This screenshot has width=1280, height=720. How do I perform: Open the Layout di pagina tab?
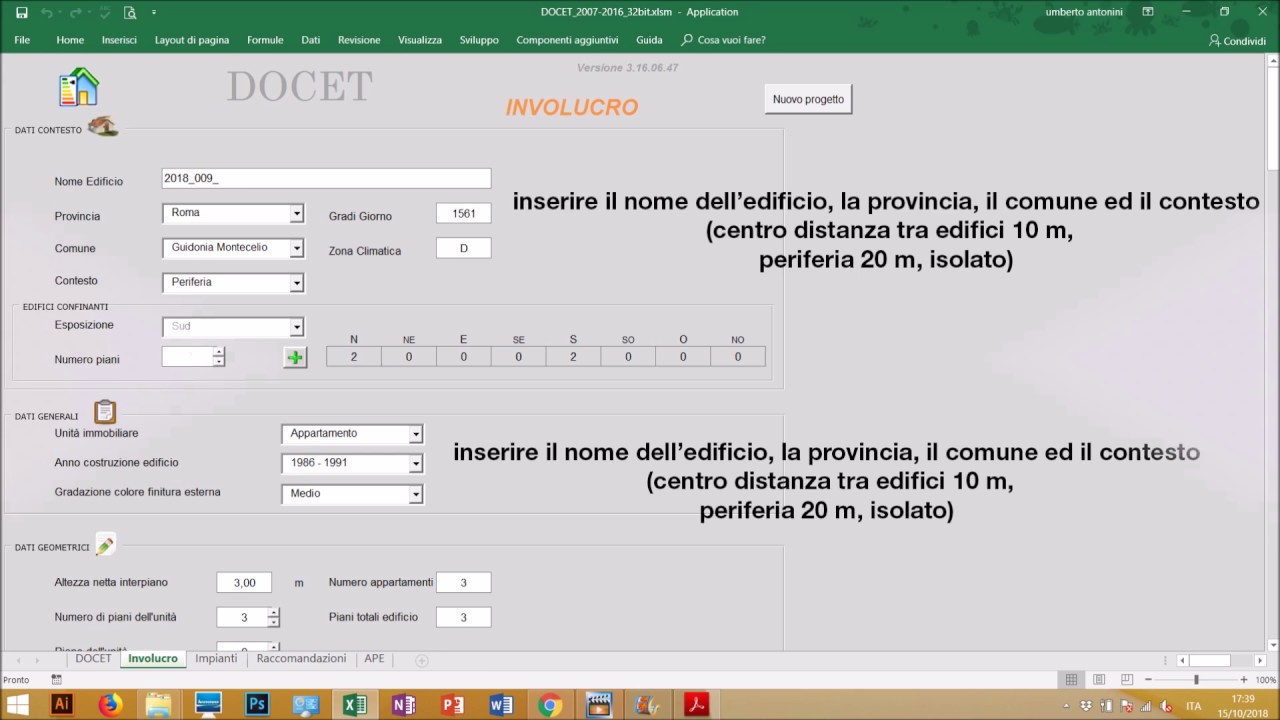coord(192,40)
